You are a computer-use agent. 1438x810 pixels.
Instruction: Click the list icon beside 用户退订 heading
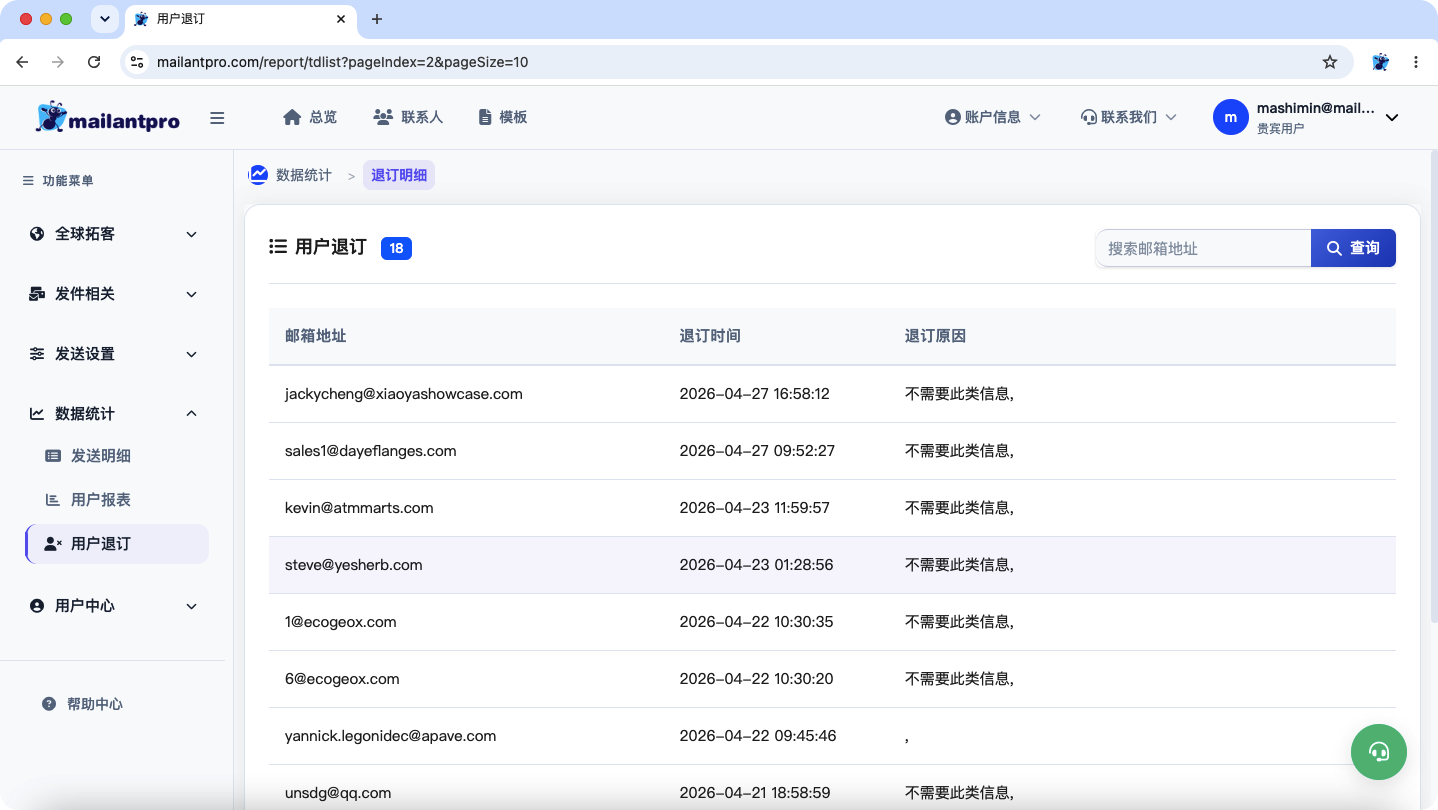[278, 247]
